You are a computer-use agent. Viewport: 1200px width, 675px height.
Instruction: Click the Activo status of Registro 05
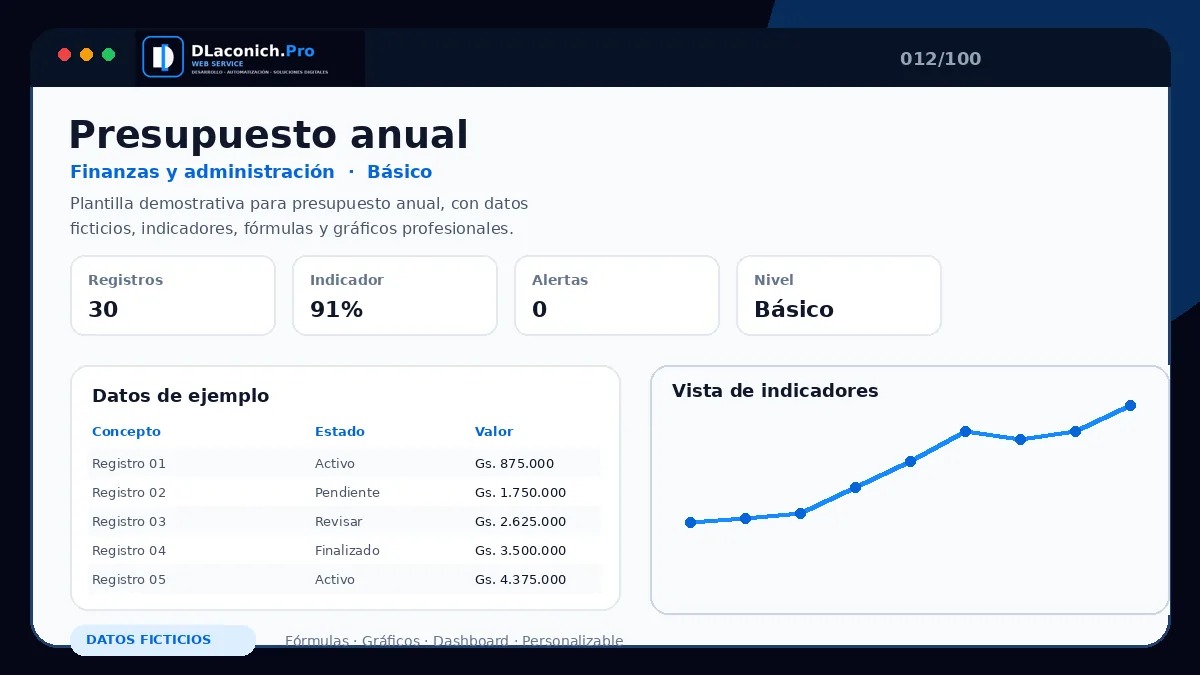(335, 580)
